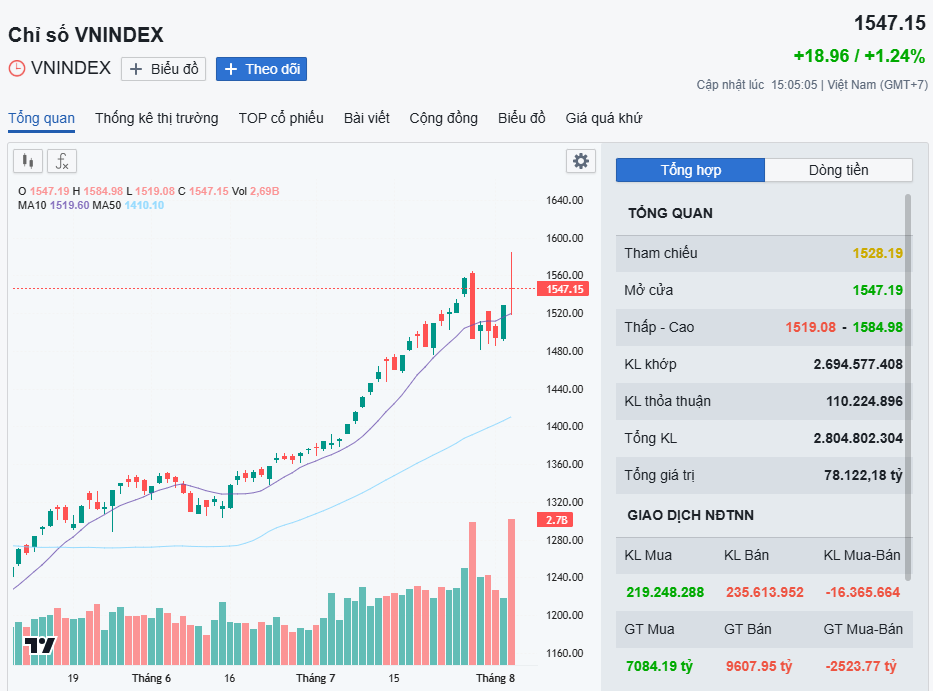The height and width of the screenshot is (691, 933).
Task: Click the 1400.00 price axis label
Action: 565,426
